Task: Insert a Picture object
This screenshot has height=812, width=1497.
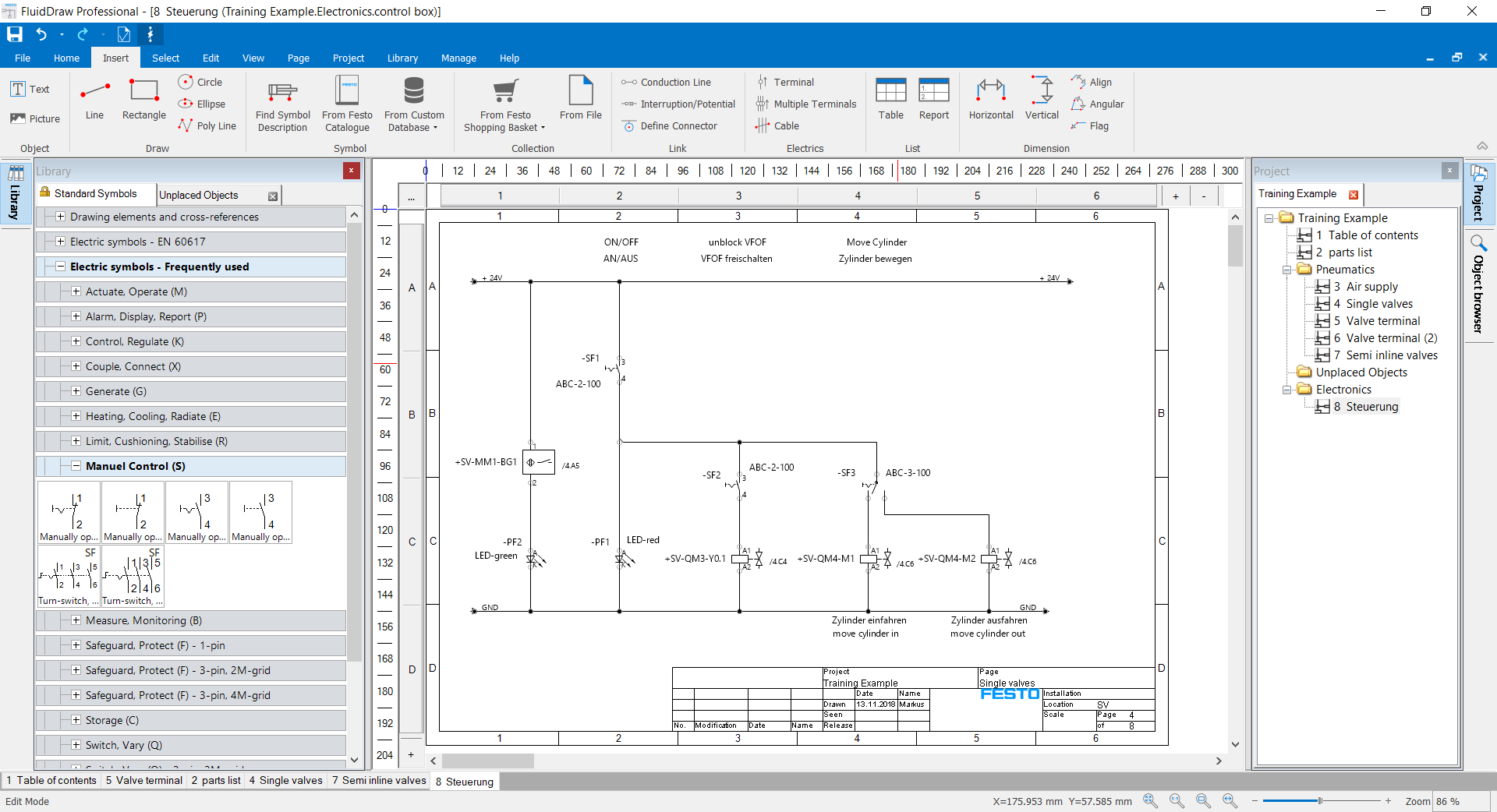Action: point(35,118)
